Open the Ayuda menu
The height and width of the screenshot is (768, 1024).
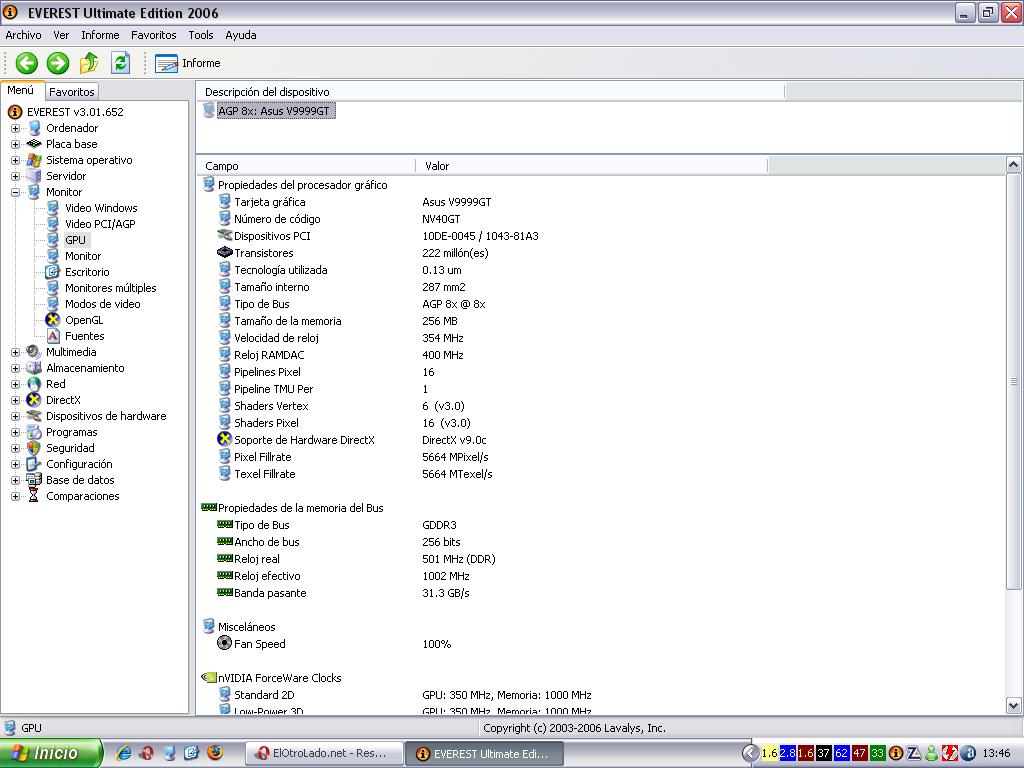pos(241,35)
